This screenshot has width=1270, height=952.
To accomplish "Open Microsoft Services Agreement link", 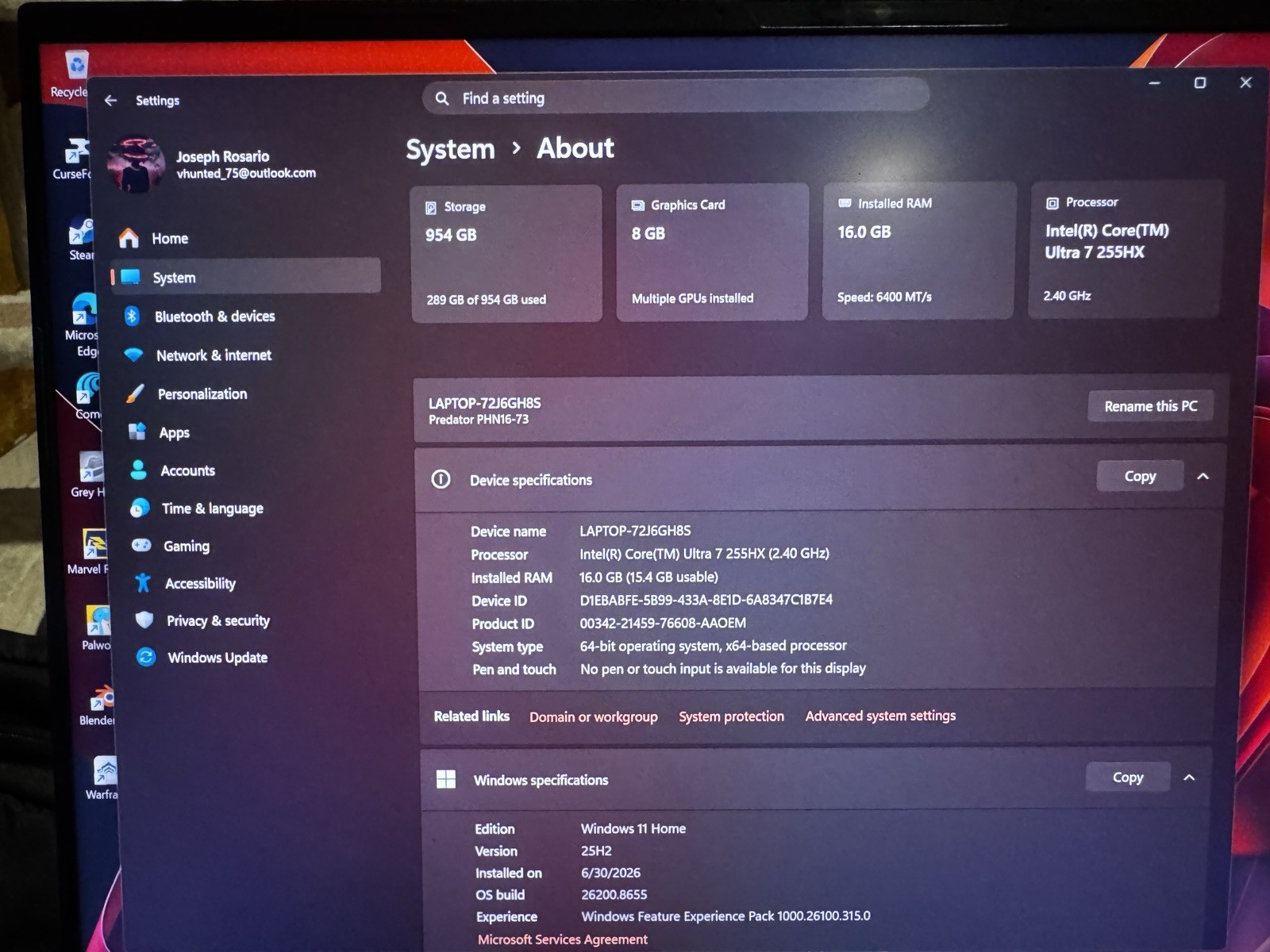I will click(x=563, y=939).
